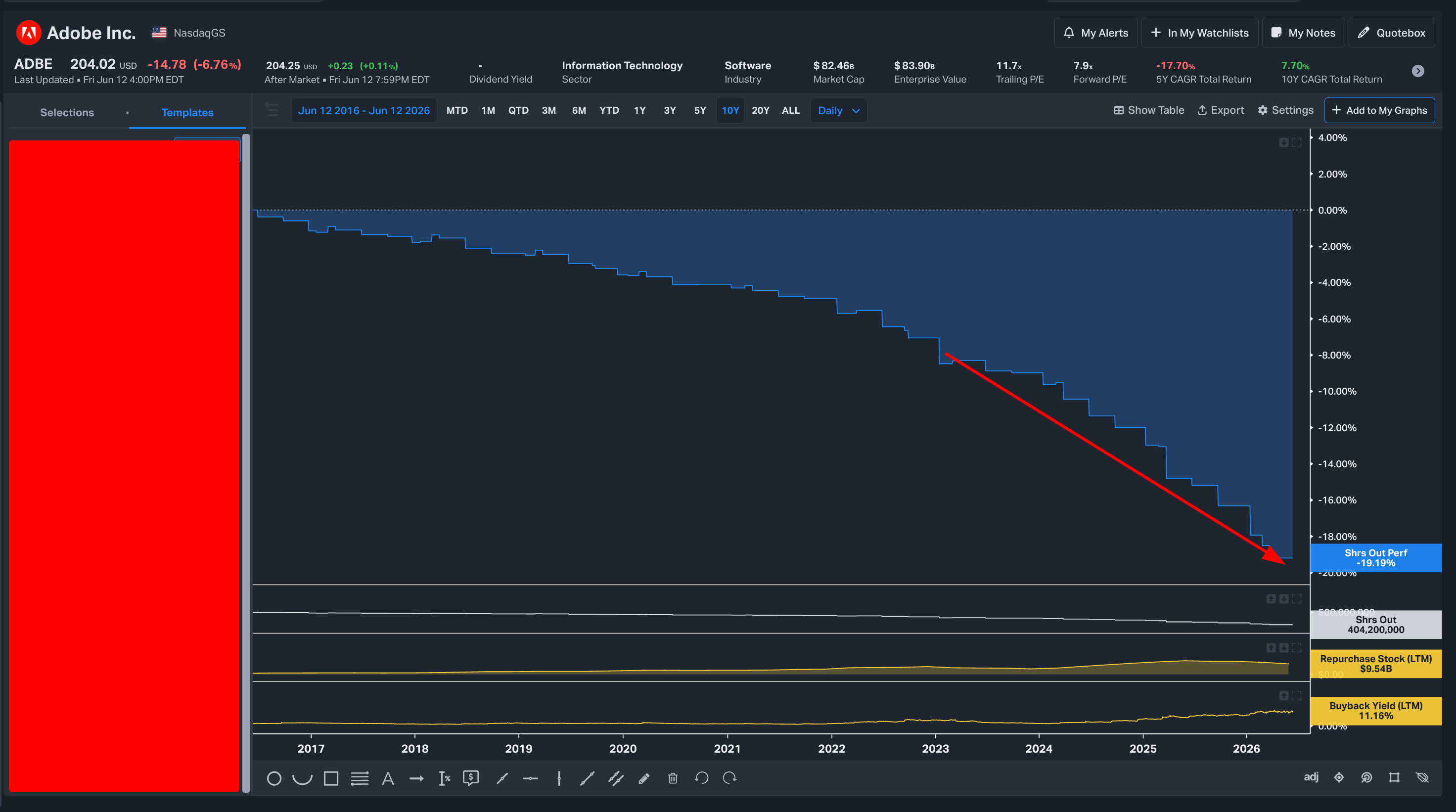Click Add to My Graphs button

pyautogui.click(x=1379, y=110)
